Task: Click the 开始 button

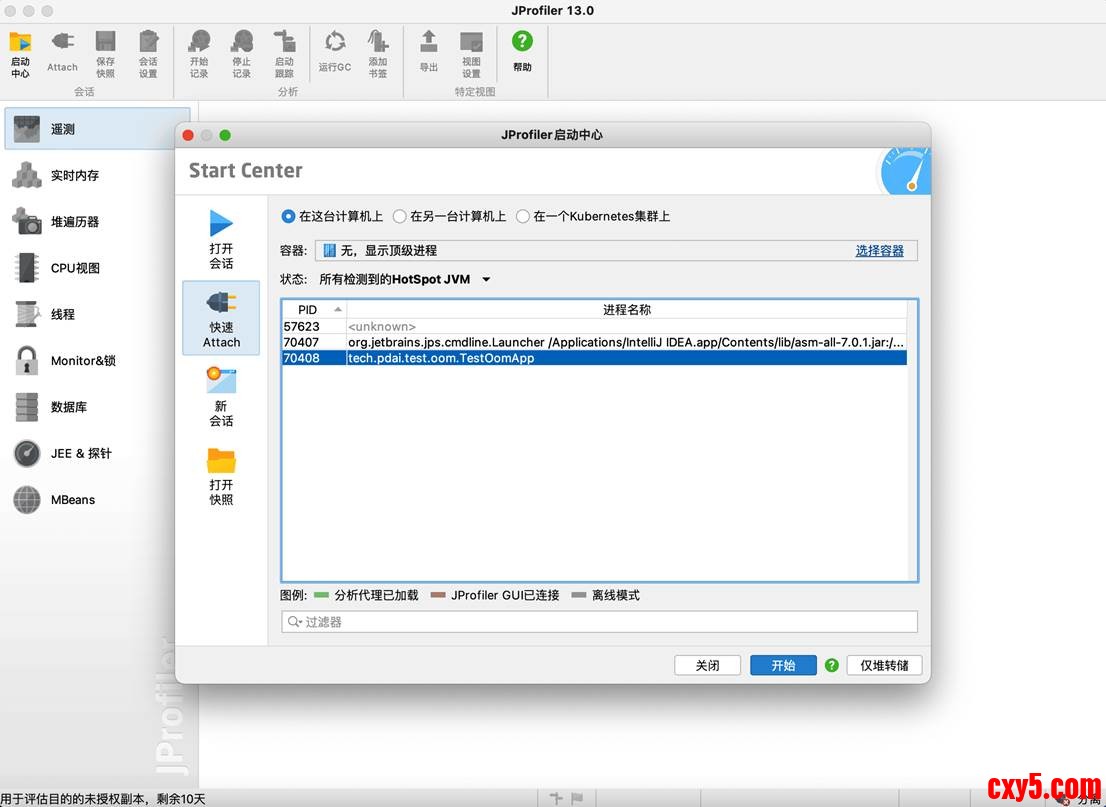Action: pyautogui.click(x=783, y=665)
